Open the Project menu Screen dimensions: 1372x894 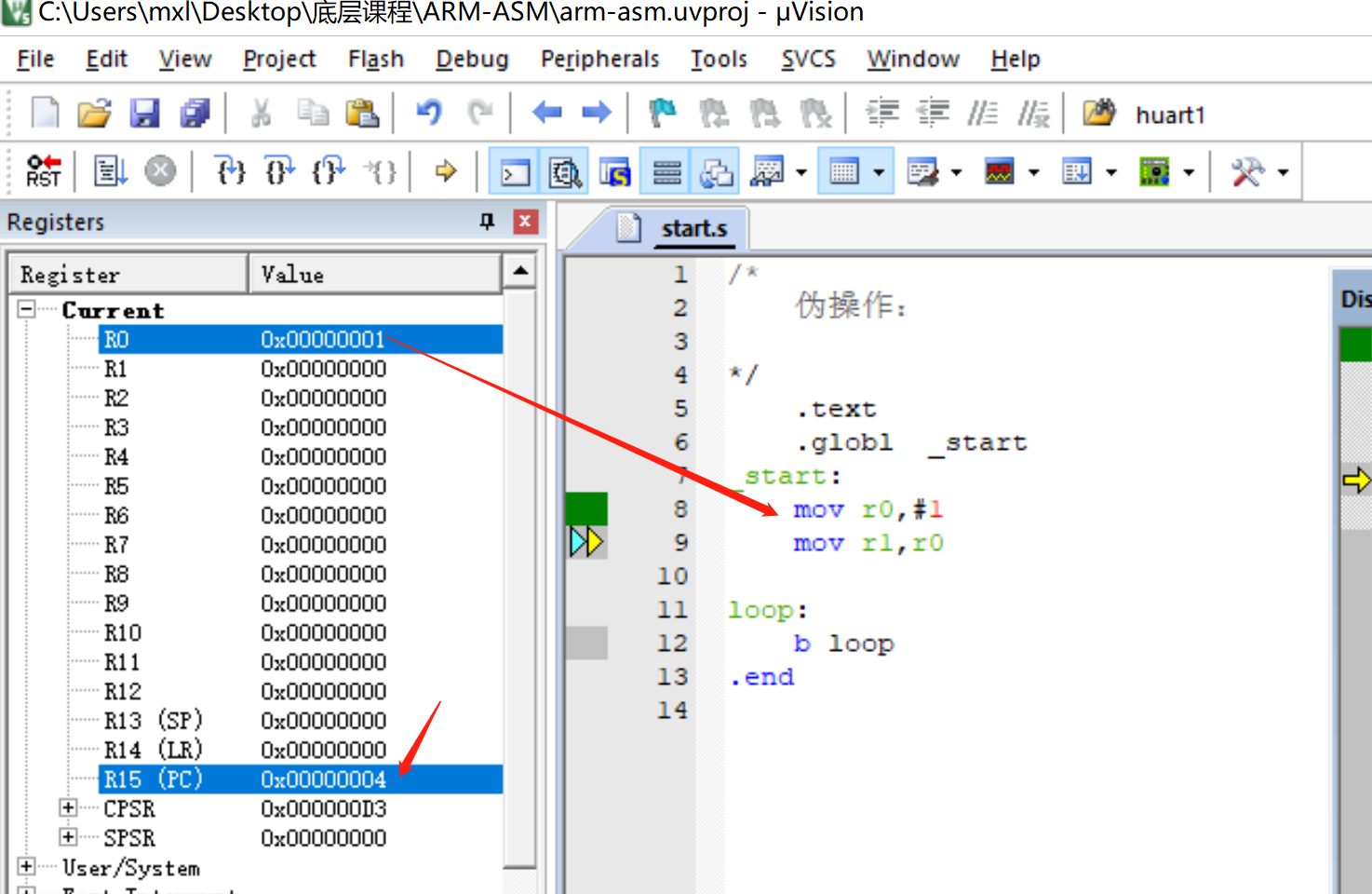279,59
